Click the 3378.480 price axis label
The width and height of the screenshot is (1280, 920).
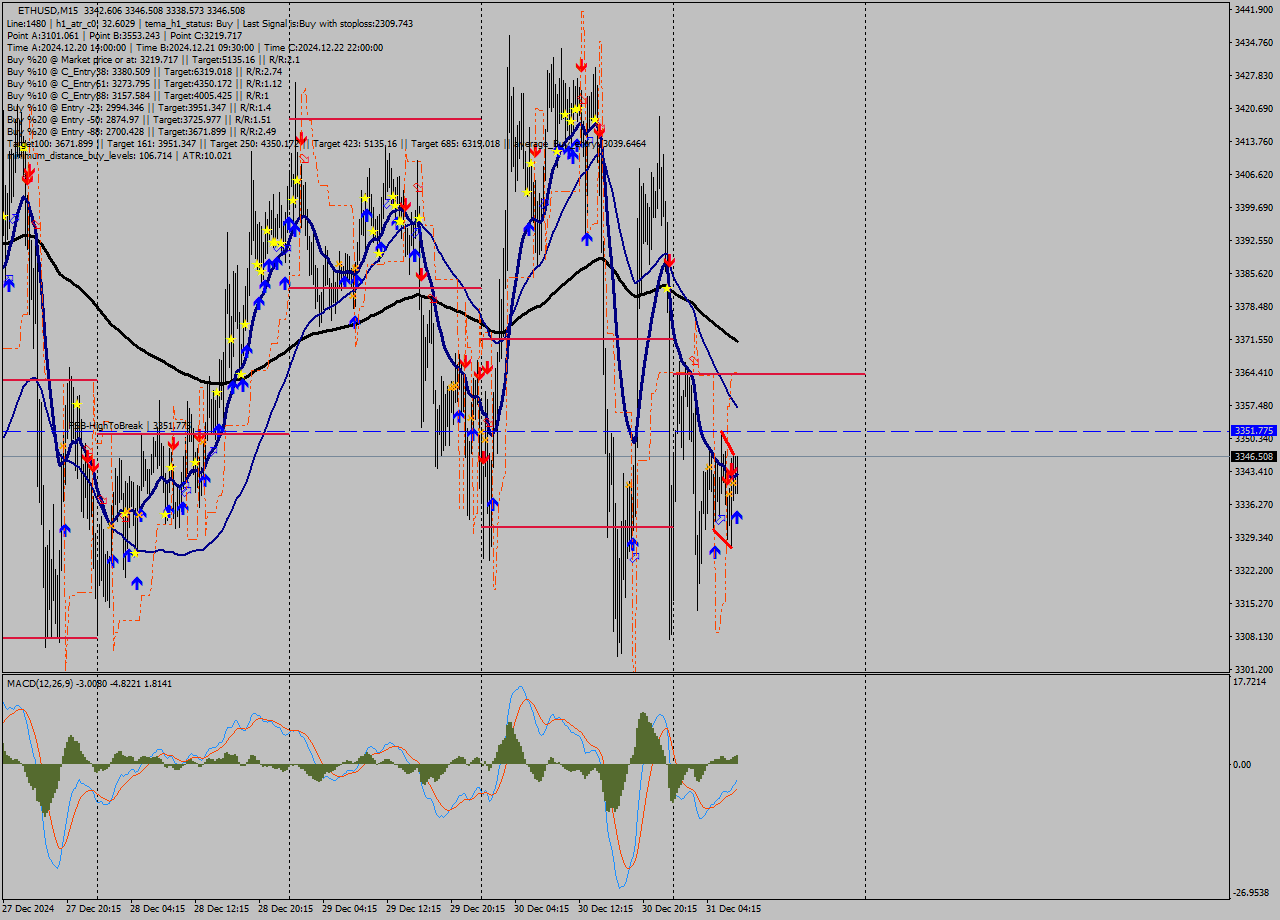pyautogui.click(x=1253, y=306)
